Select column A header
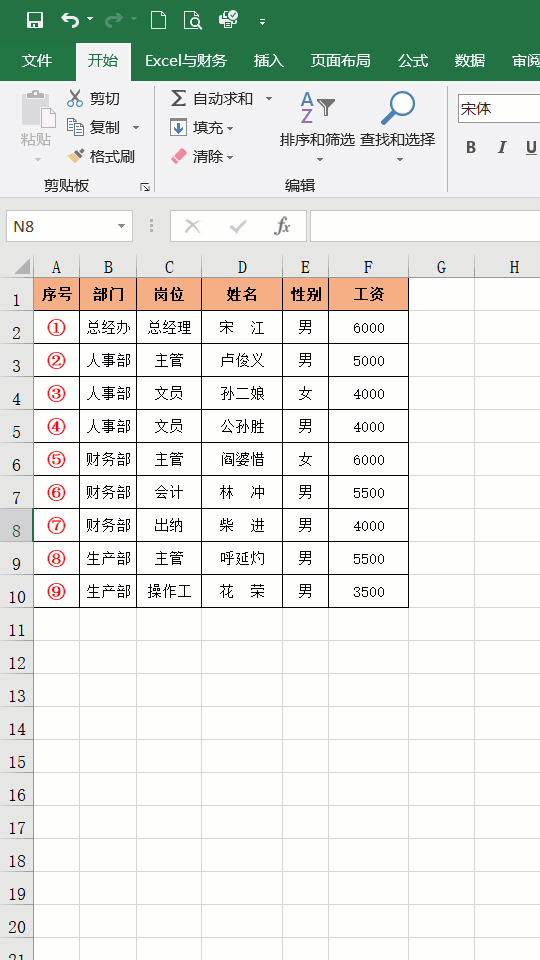Image resolution: width=540 pixels, height=960 pixels. coord(56,267)
